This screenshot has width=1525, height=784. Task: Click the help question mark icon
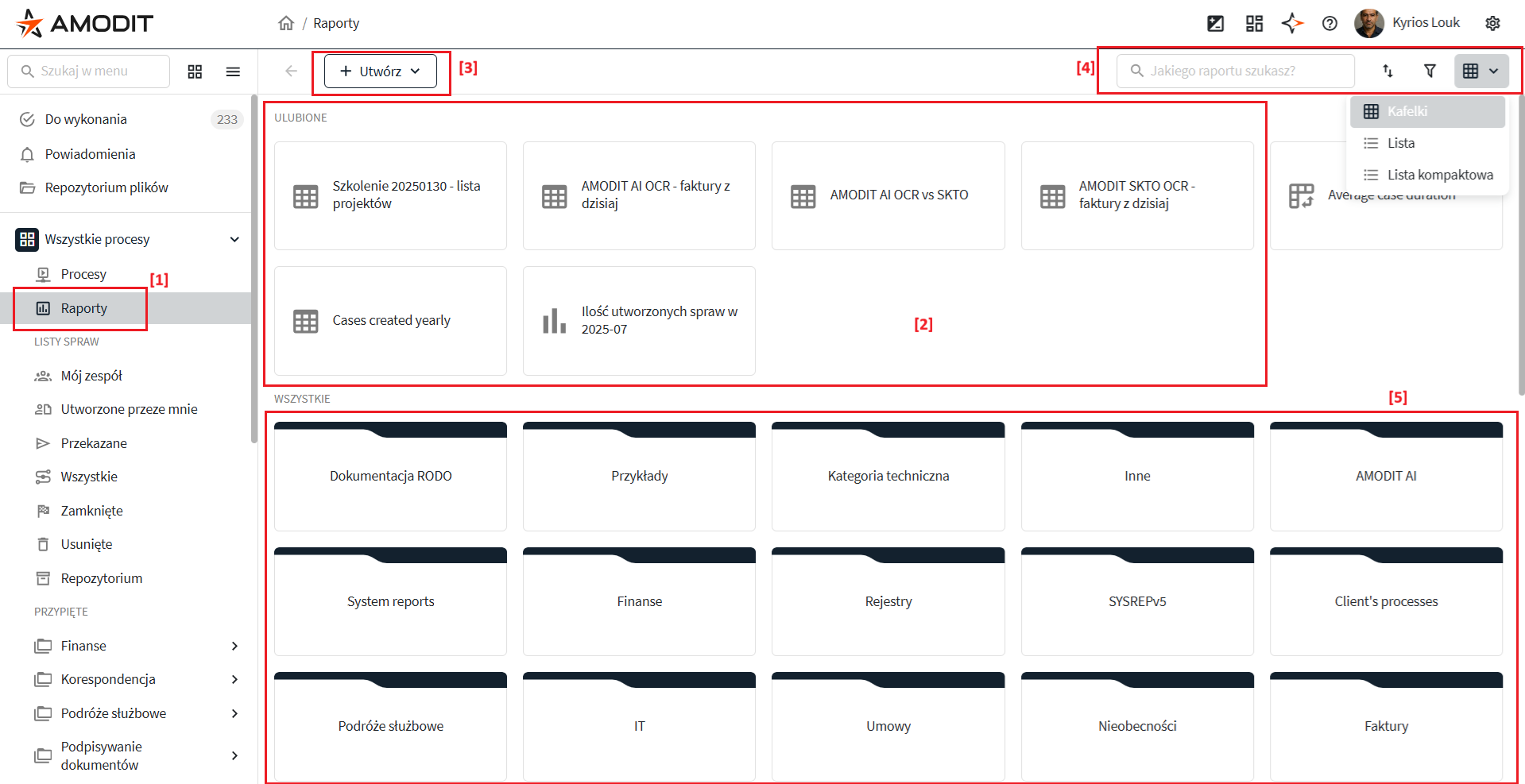[1330, 23]
